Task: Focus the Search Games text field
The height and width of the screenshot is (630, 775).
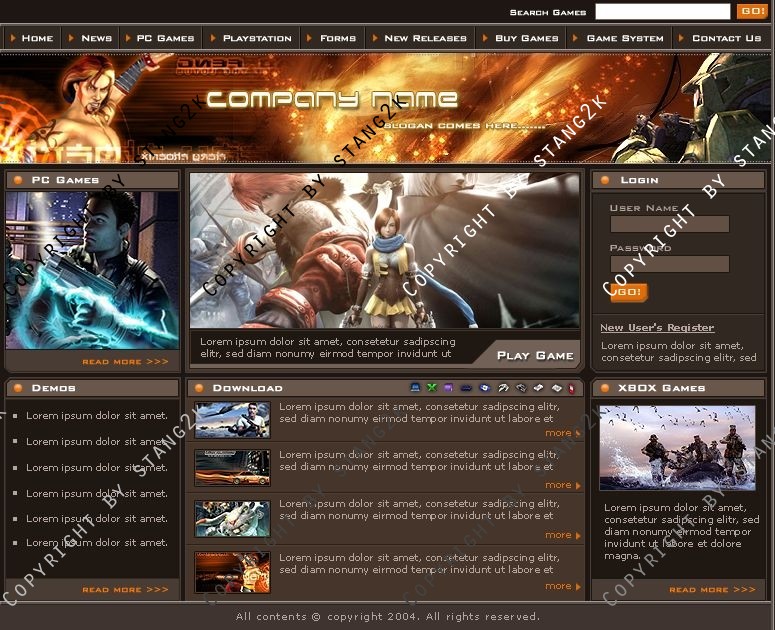Action: pyautogui.click(x=662, y=12)
